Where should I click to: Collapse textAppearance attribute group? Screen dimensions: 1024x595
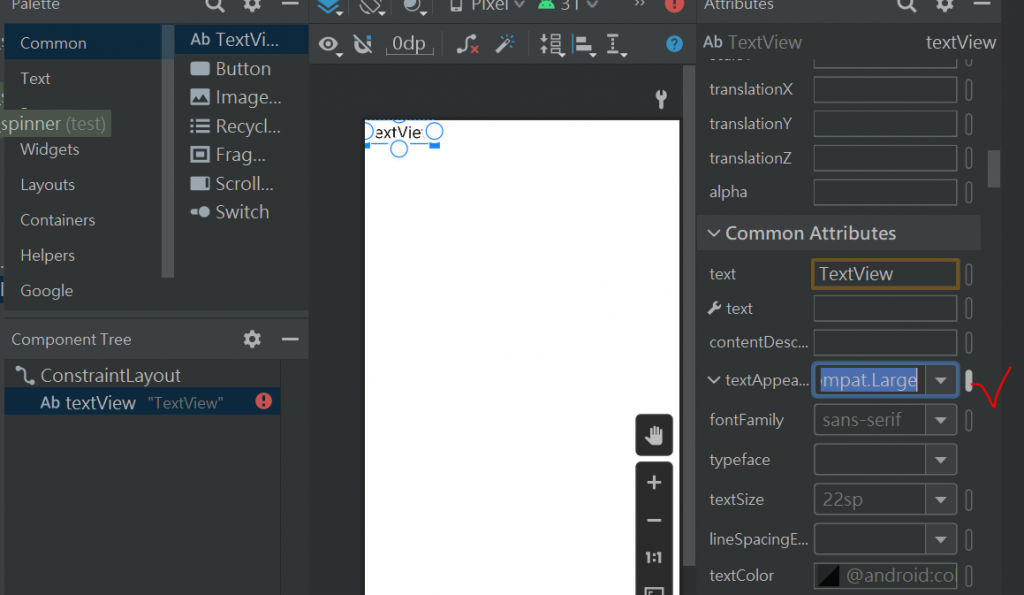[714, 380]
